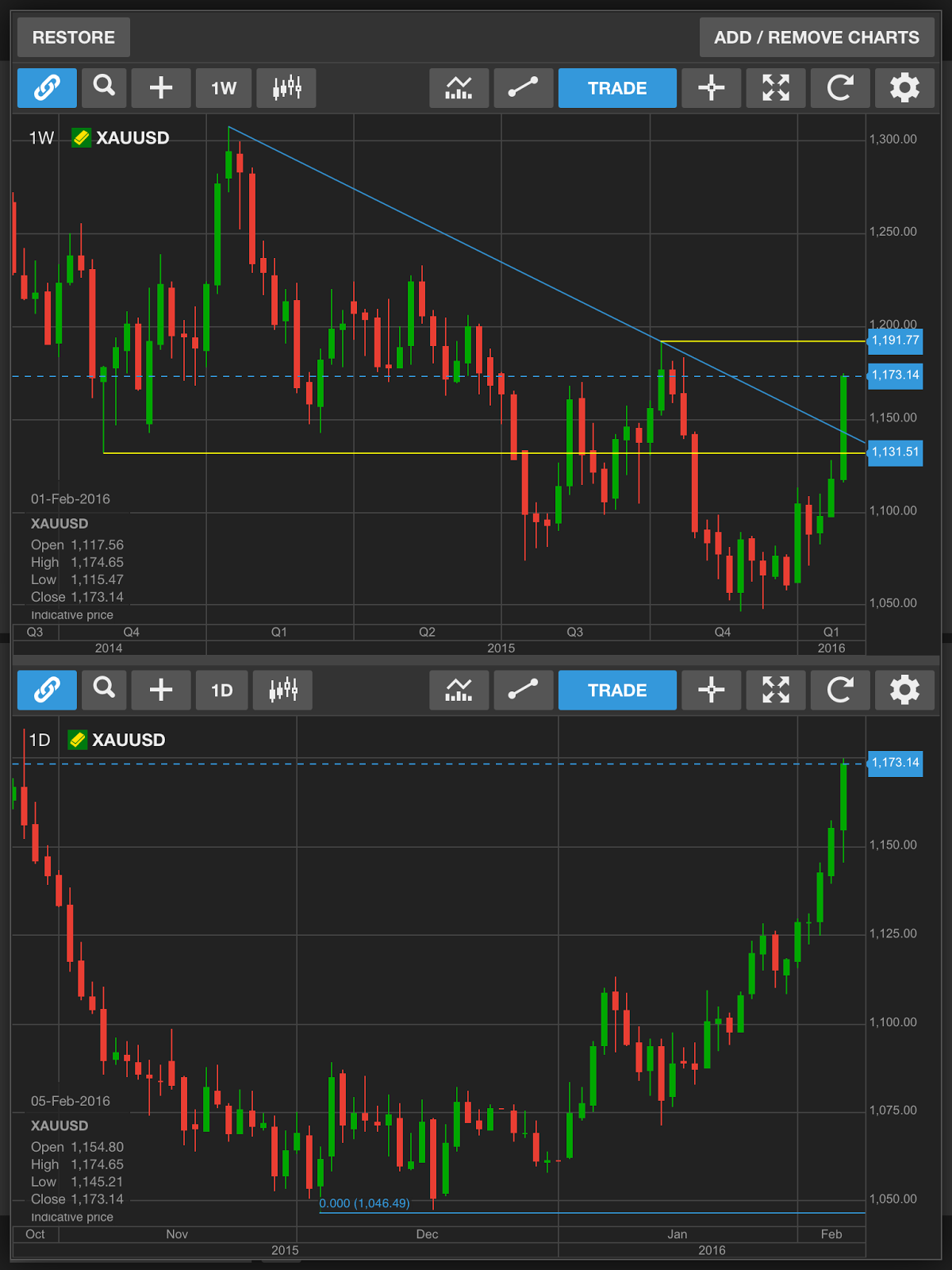Open ADD / REMOVE CHARTS
The height and width of the screenshot is (1270, 952).
[816, 37]
